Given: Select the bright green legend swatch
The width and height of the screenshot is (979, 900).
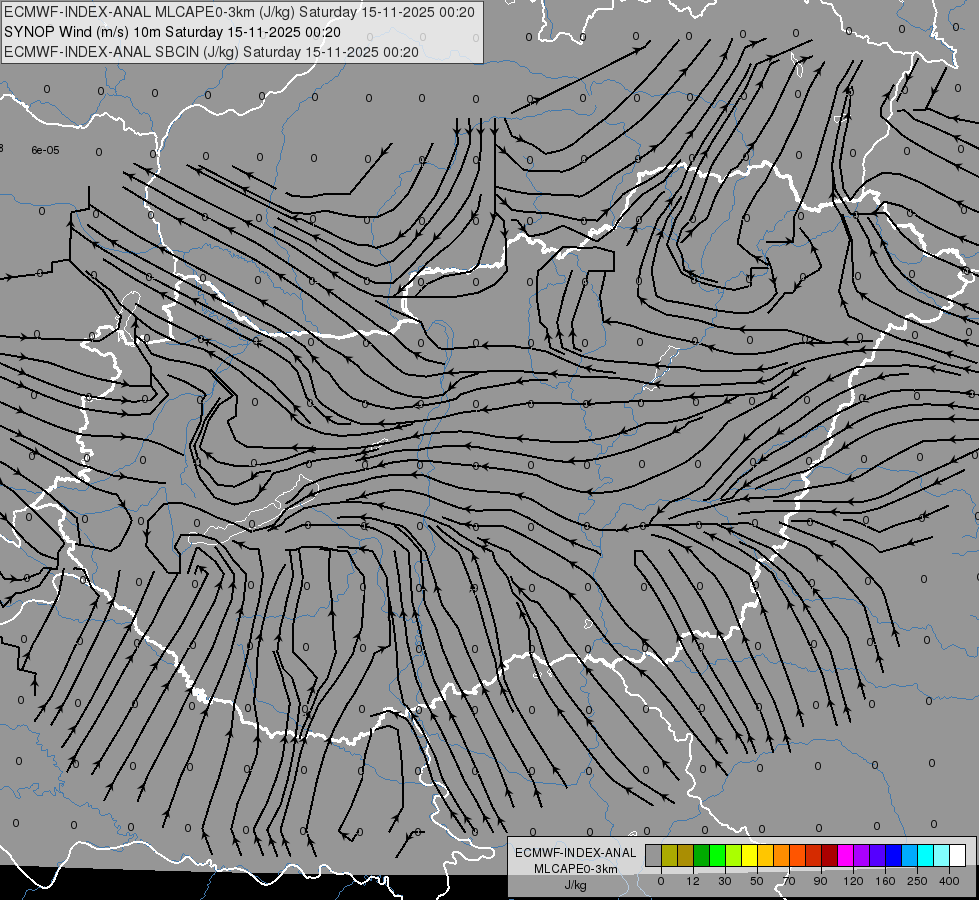Looking at the screenshot, I should (717, 855).
